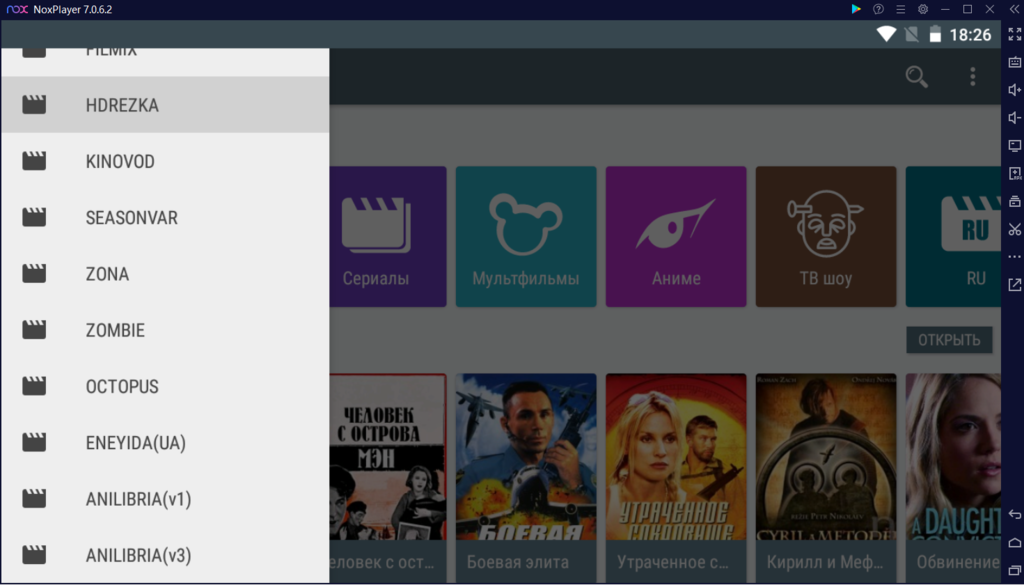The width and height of the screenshot is (1024, 585).
Task: Click the install APK icon in Nox sidebar
Action: pyautogui.click(x=1014, y=173)
